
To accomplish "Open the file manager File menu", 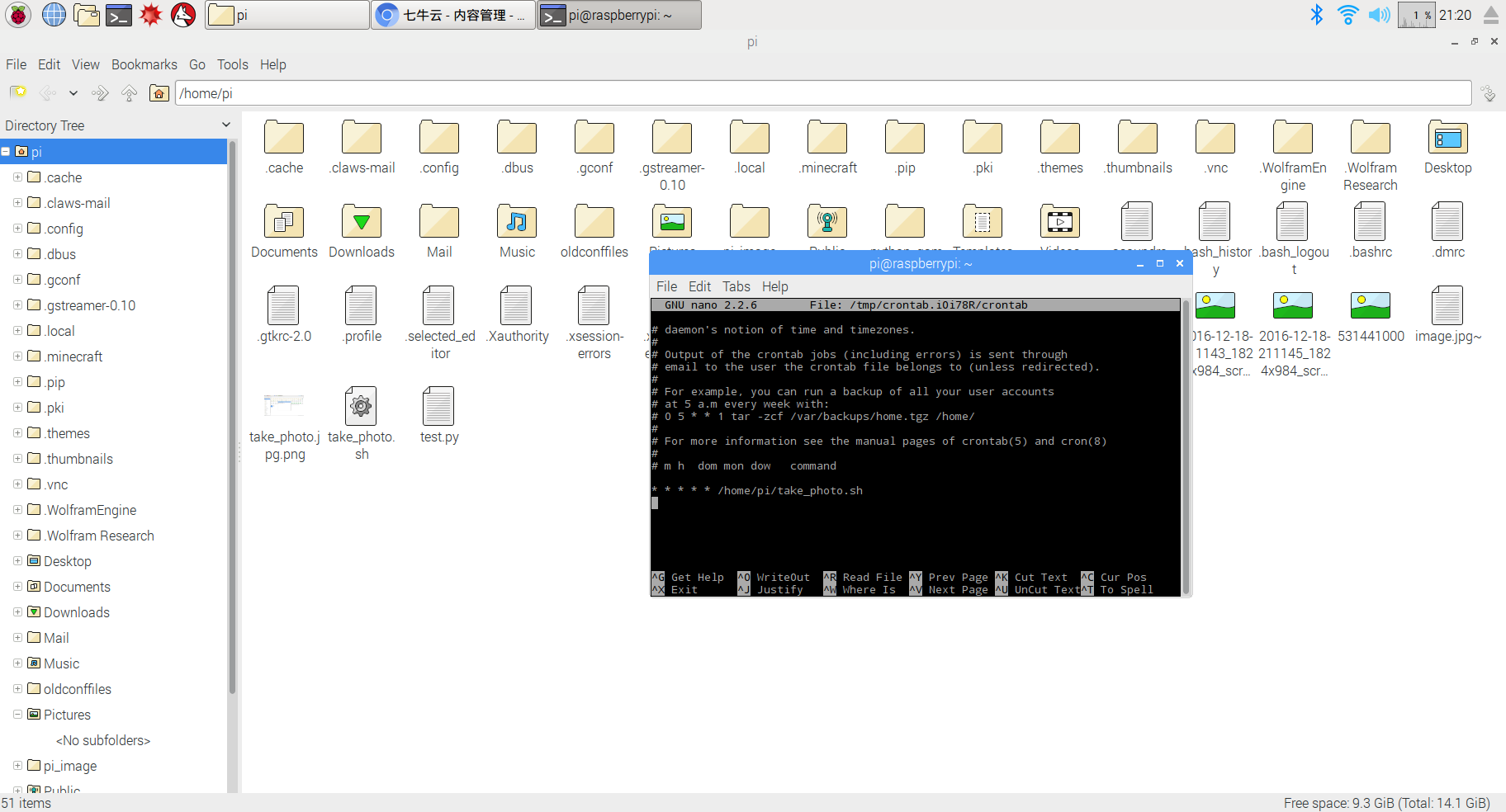I will (x=16, y=64).
